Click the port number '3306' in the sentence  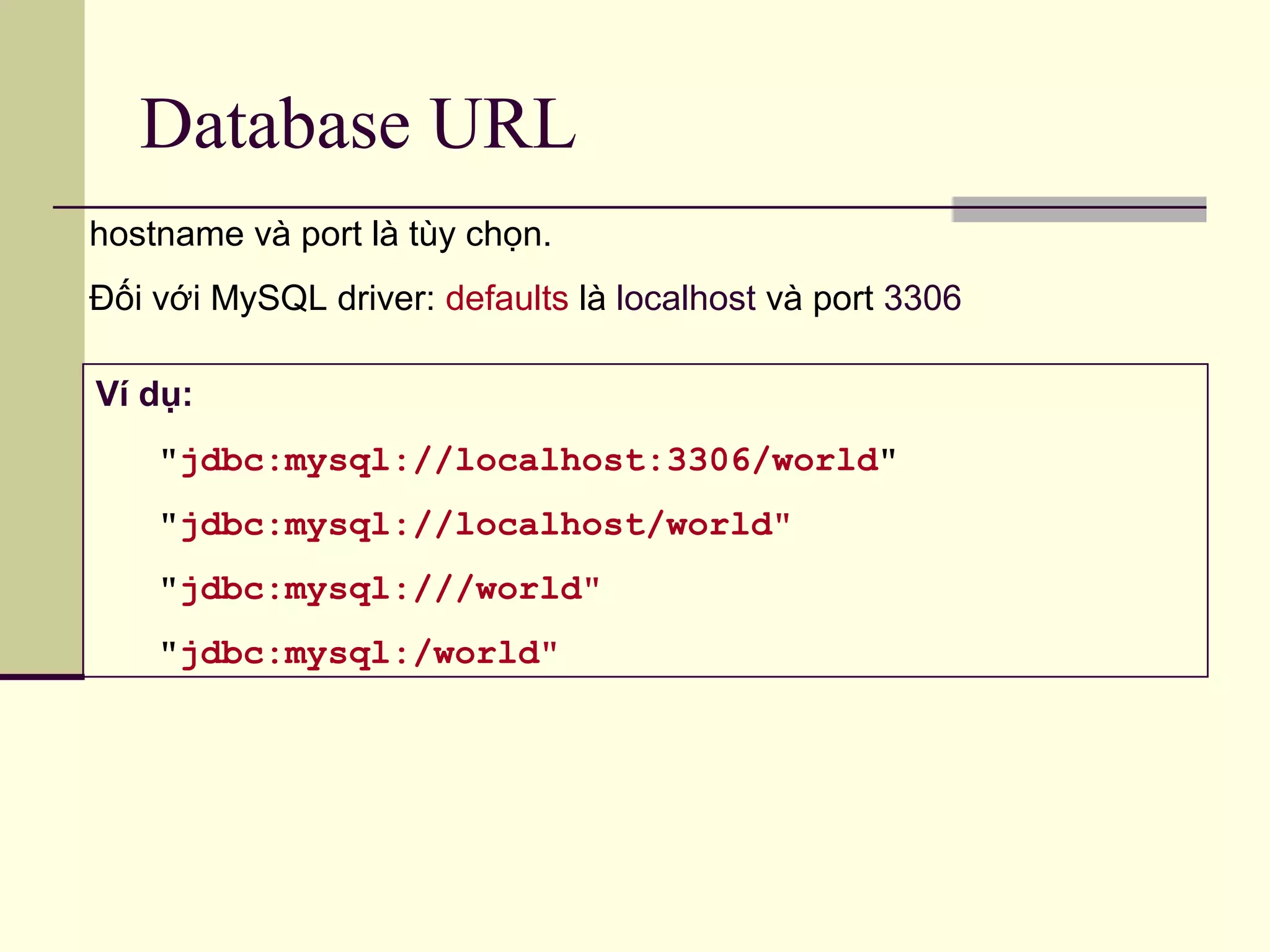[922, 298]
